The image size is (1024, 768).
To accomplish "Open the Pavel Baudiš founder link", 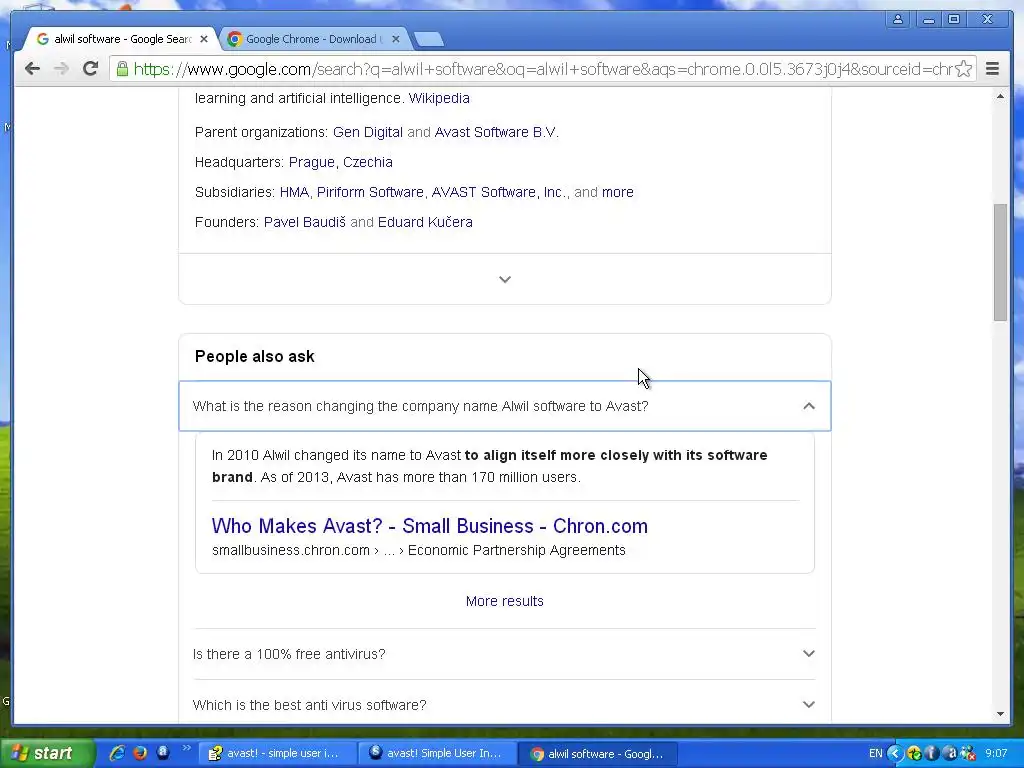I will pos(304,222).
